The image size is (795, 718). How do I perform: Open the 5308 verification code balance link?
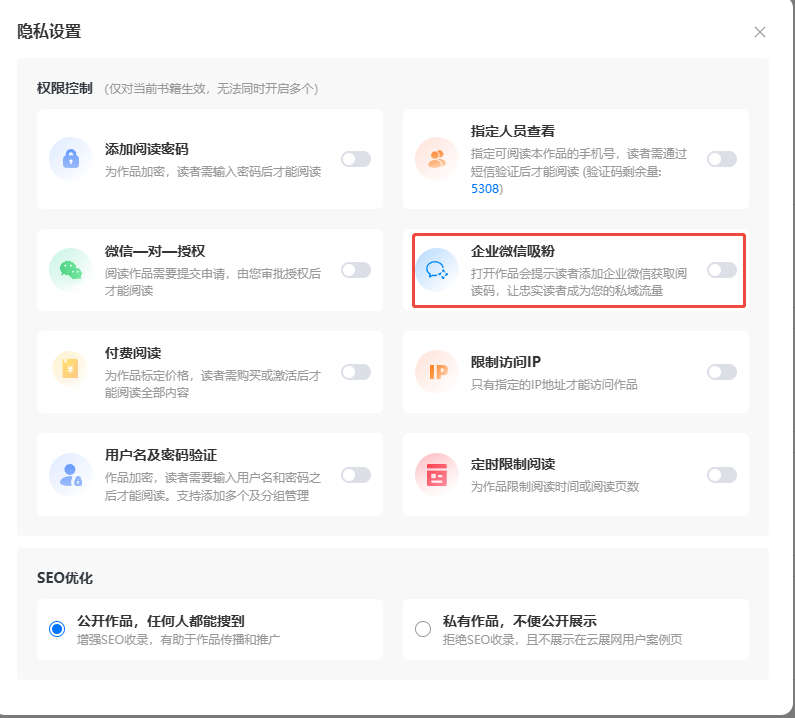[486, 188]
